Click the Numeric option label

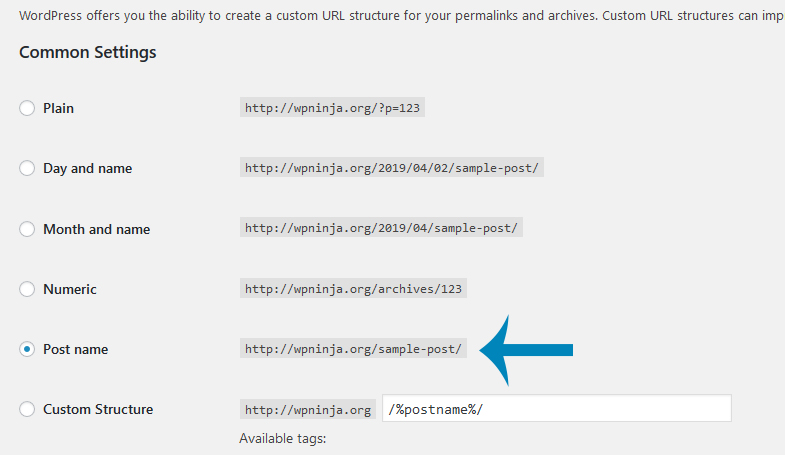[70, 289]
